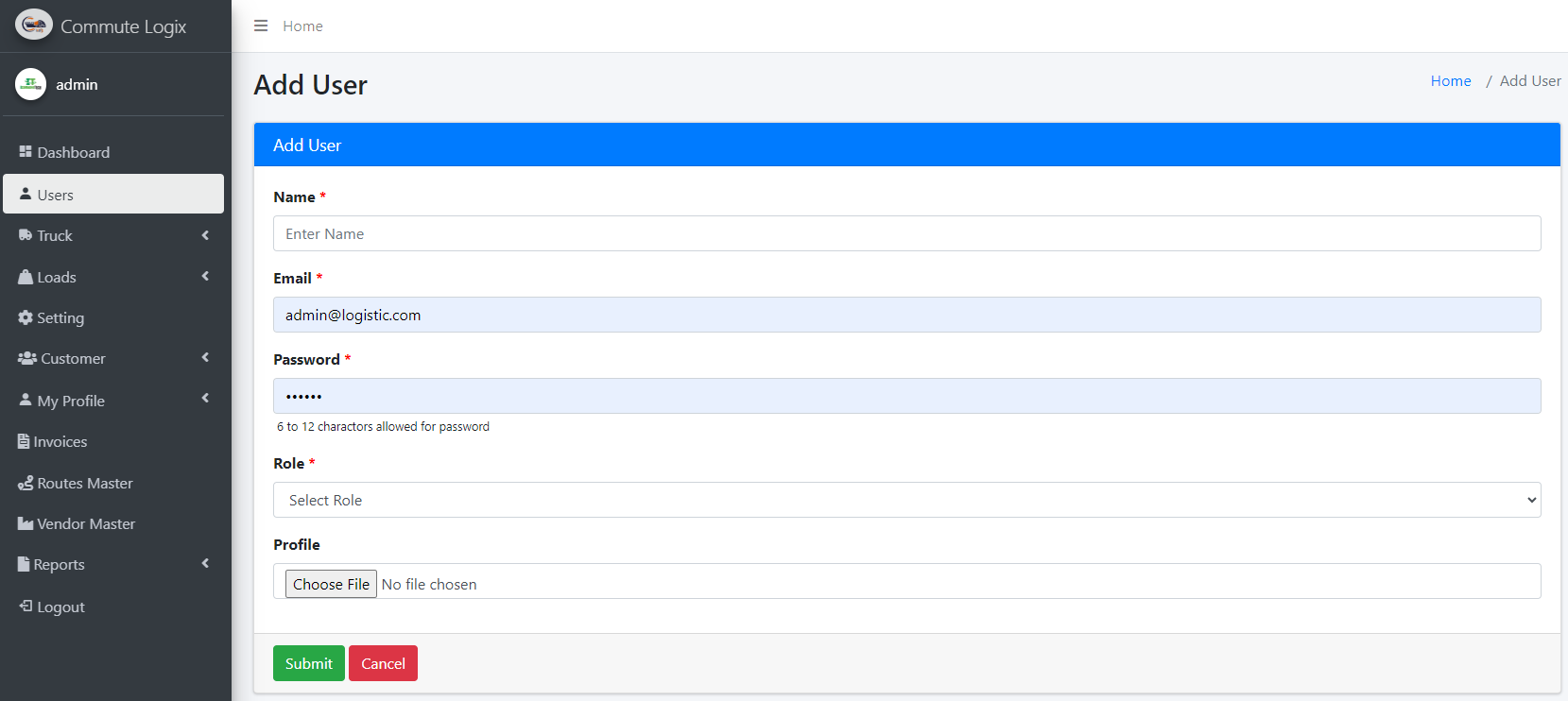Open Dashboard via its grid icon
This screenshot has width=1568, height=701.
point(26,152)
